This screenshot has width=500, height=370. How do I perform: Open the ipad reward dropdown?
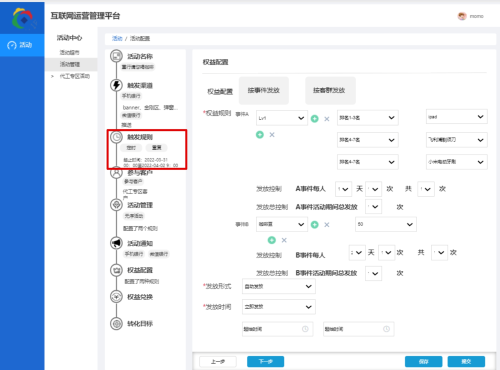457,117
